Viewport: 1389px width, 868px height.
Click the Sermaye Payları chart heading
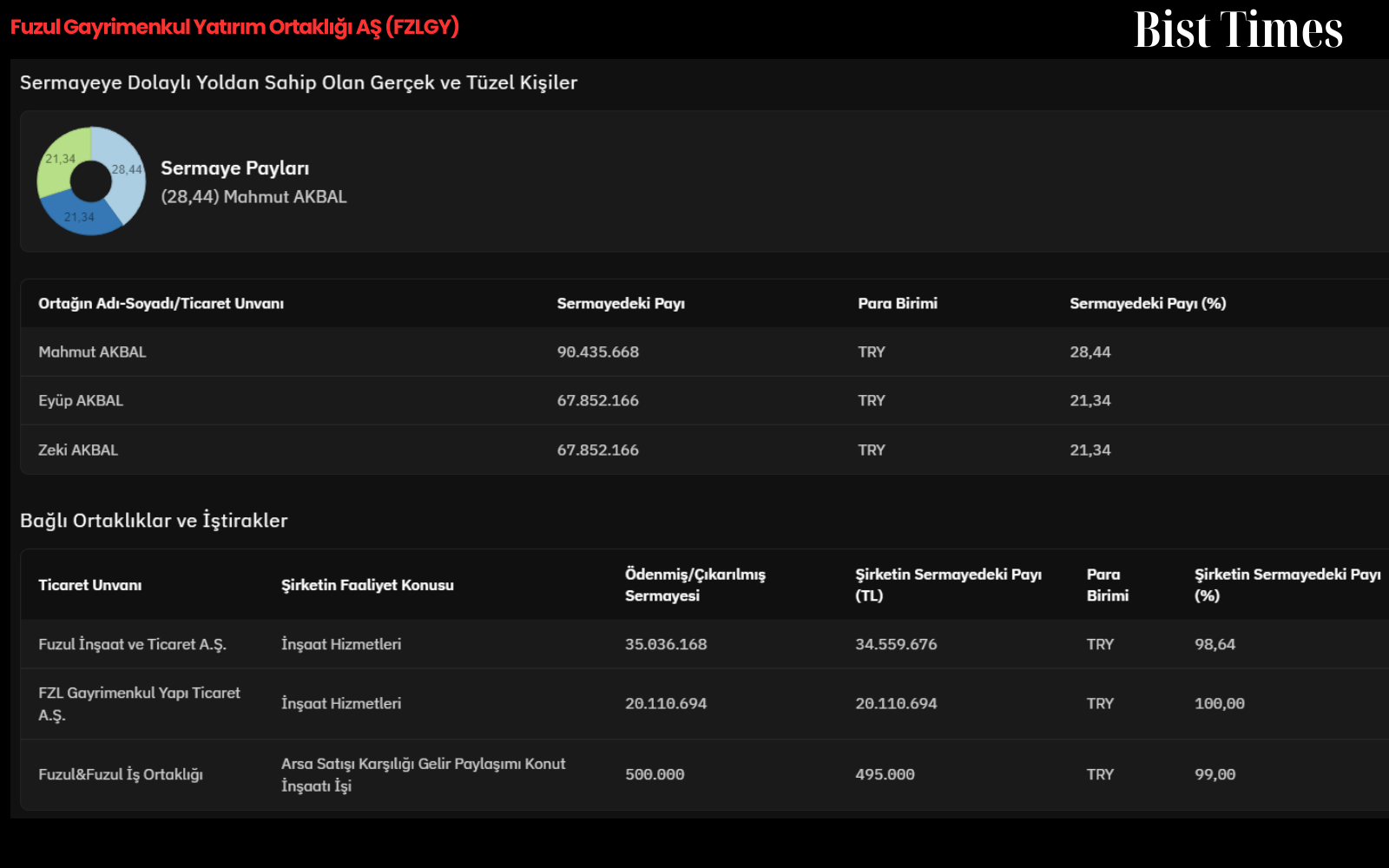pos(234,168)
